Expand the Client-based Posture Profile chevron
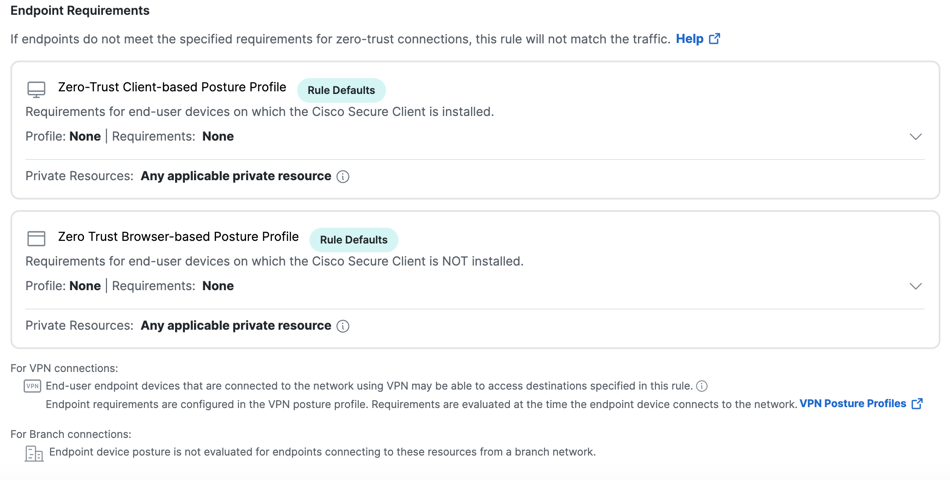 tap(915, 136)
